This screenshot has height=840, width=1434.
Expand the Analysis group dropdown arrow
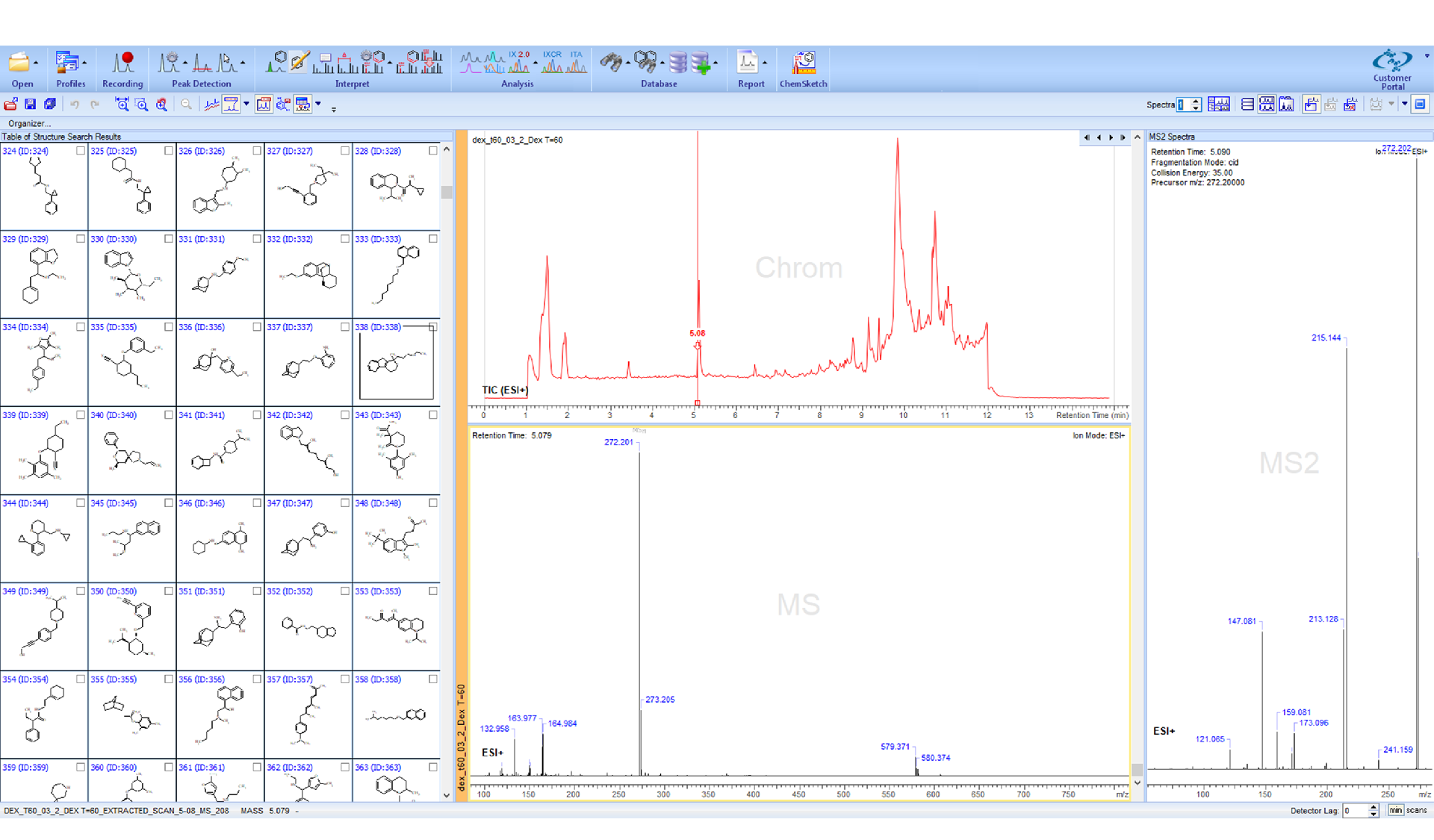(536, 63)
